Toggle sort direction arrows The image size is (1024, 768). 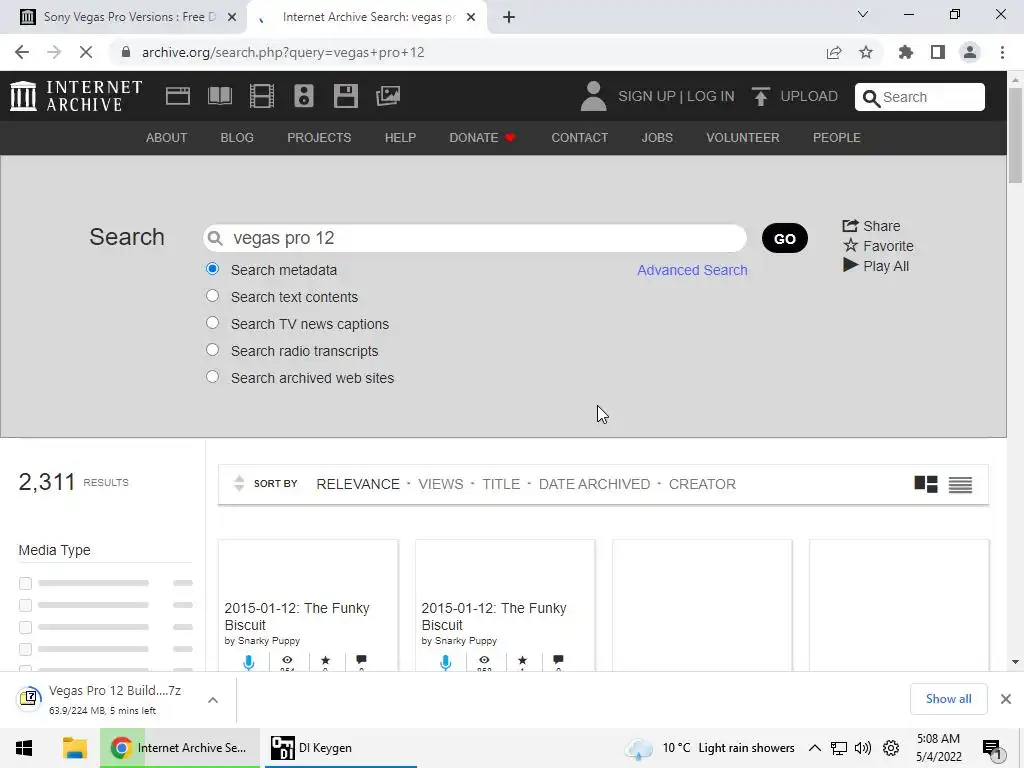[x=239, y=483]
